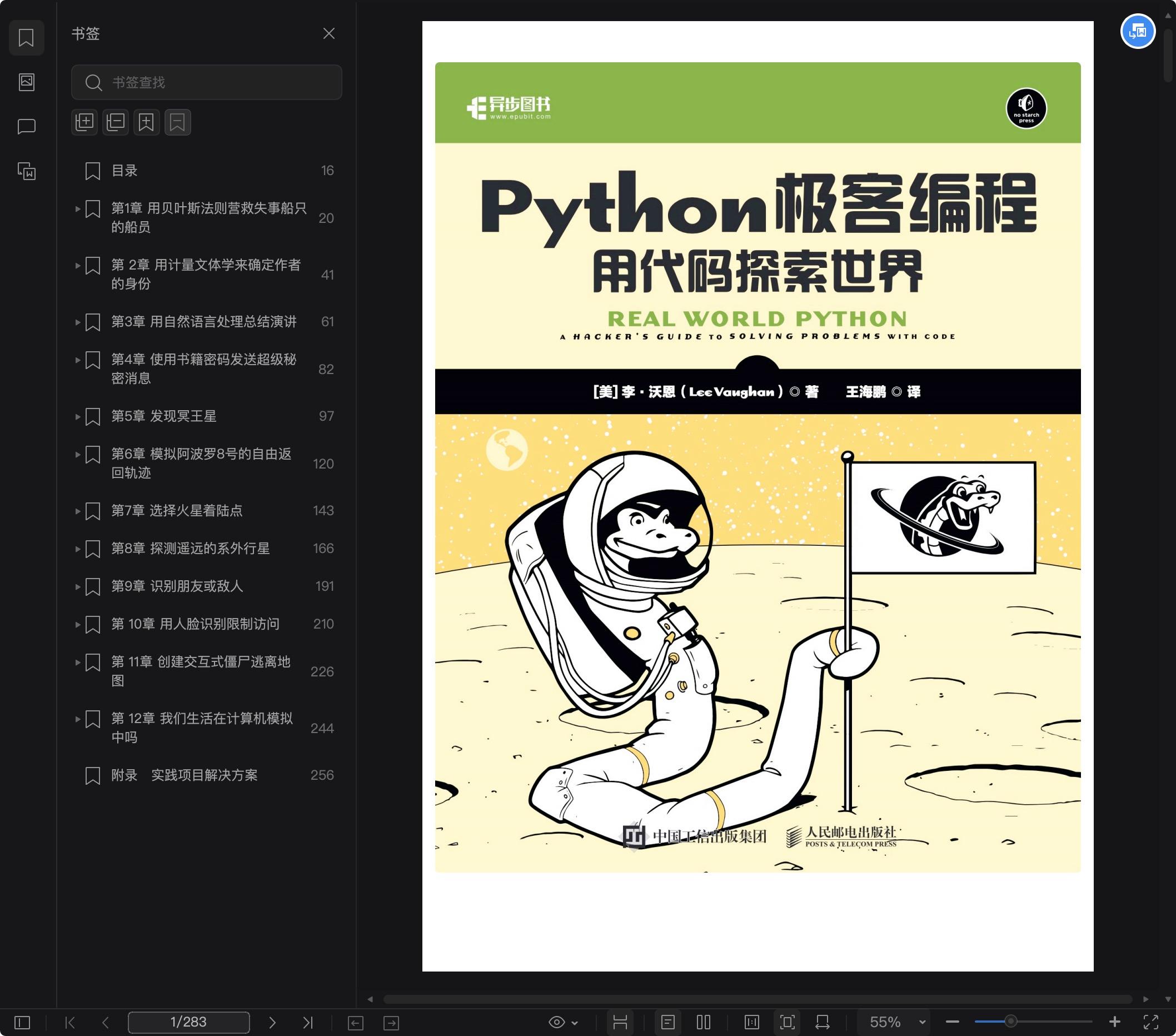Expand 第4章 使用书籍密码发送超级秘密消息

pyautogui.click(x=77, y=360)
